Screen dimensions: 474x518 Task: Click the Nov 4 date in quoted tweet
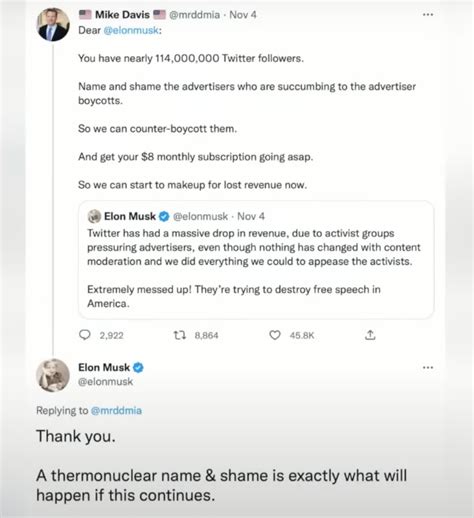pyautogui.click(x=251, y=216)
